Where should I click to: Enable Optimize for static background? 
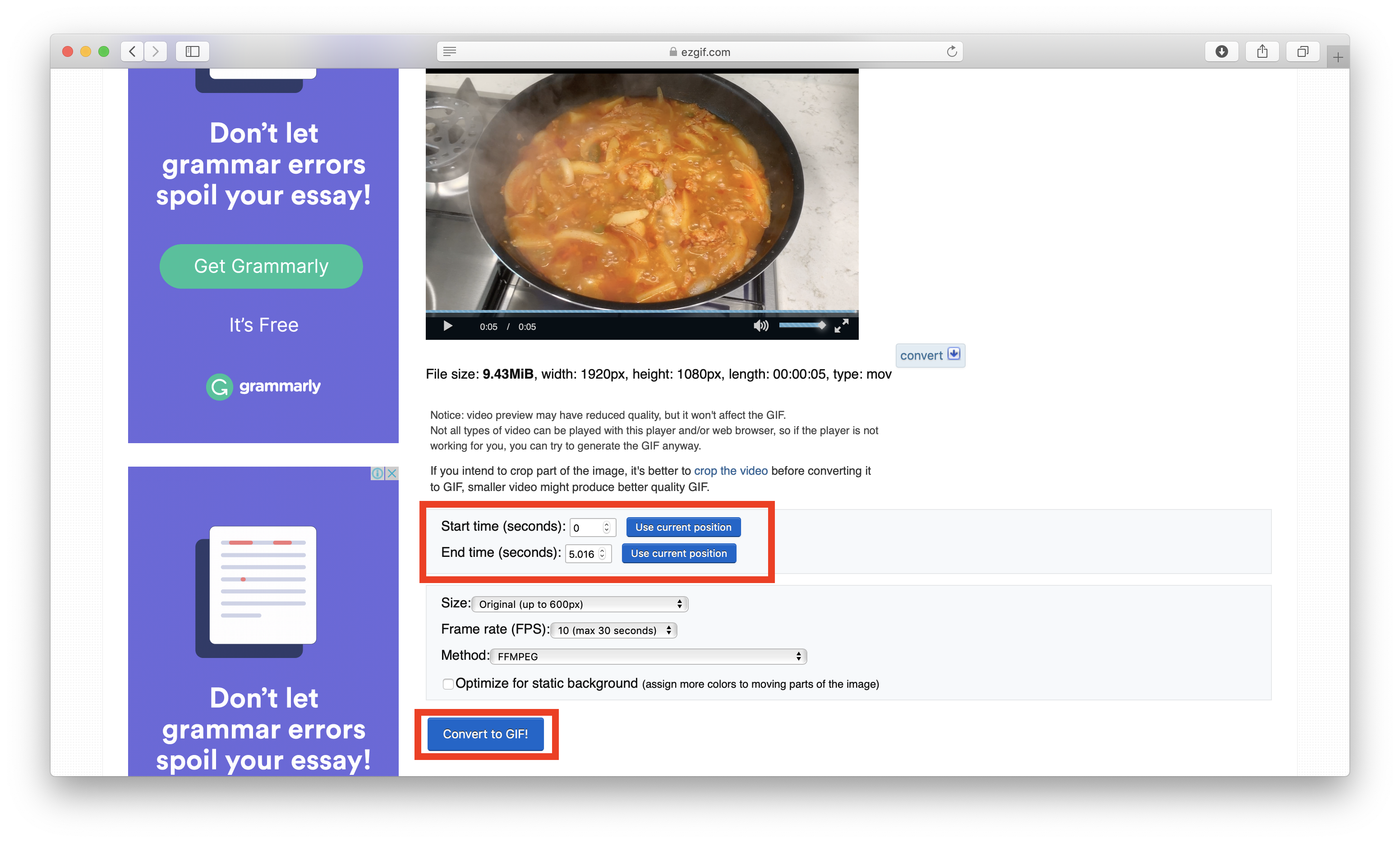[x=448, y=684]
